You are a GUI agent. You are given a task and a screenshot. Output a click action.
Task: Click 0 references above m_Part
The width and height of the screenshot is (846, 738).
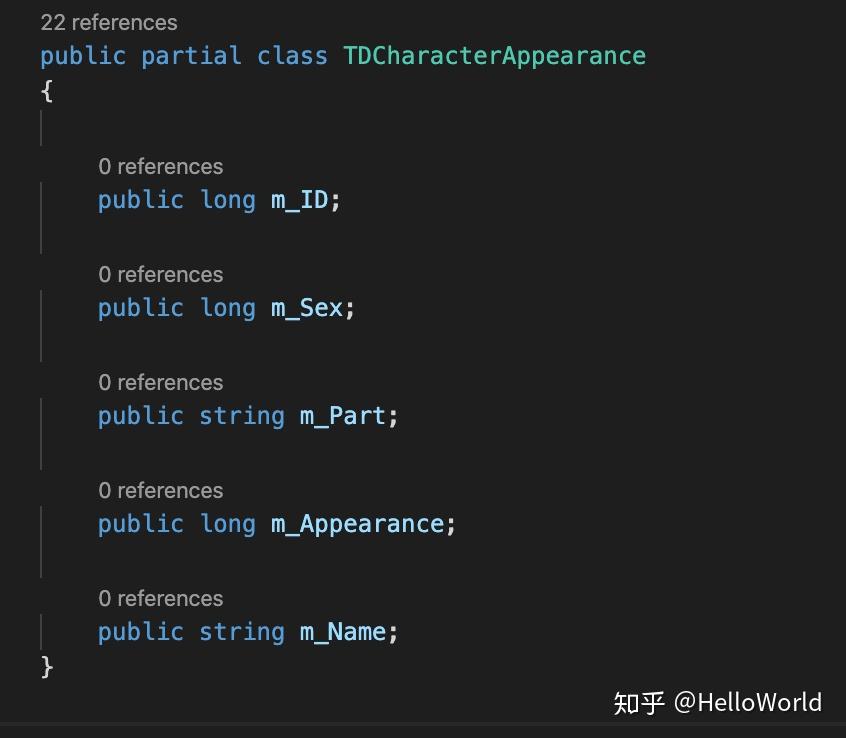click(161, 382)
